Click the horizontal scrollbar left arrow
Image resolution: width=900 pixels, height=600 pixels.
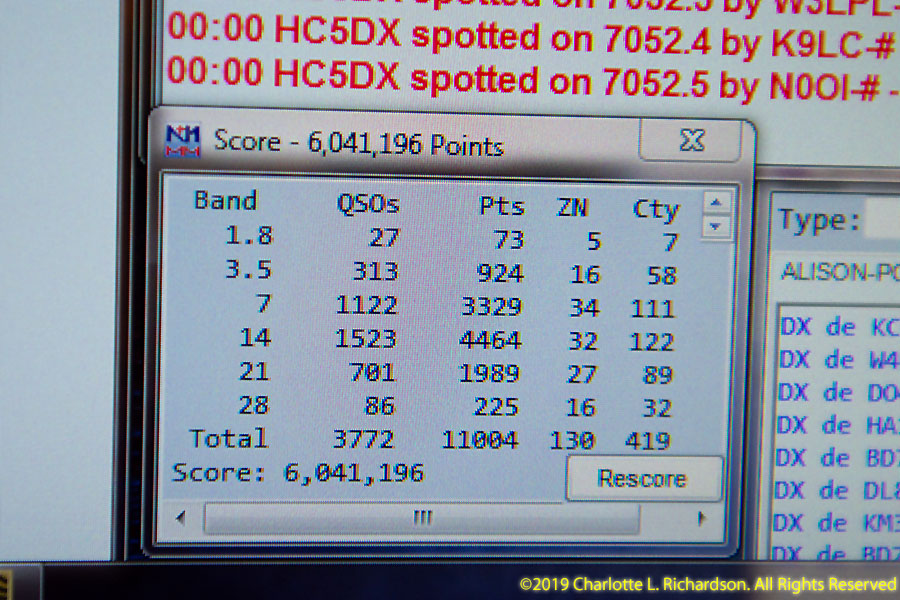[x=181, y=518]
